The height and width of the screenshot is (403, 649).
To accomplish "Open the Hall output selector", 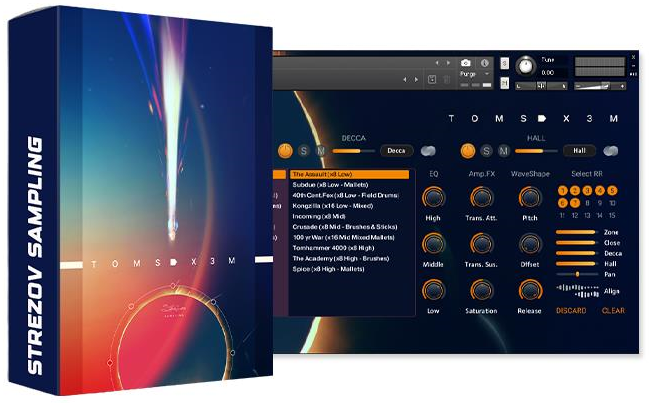I will coord(579,151).
